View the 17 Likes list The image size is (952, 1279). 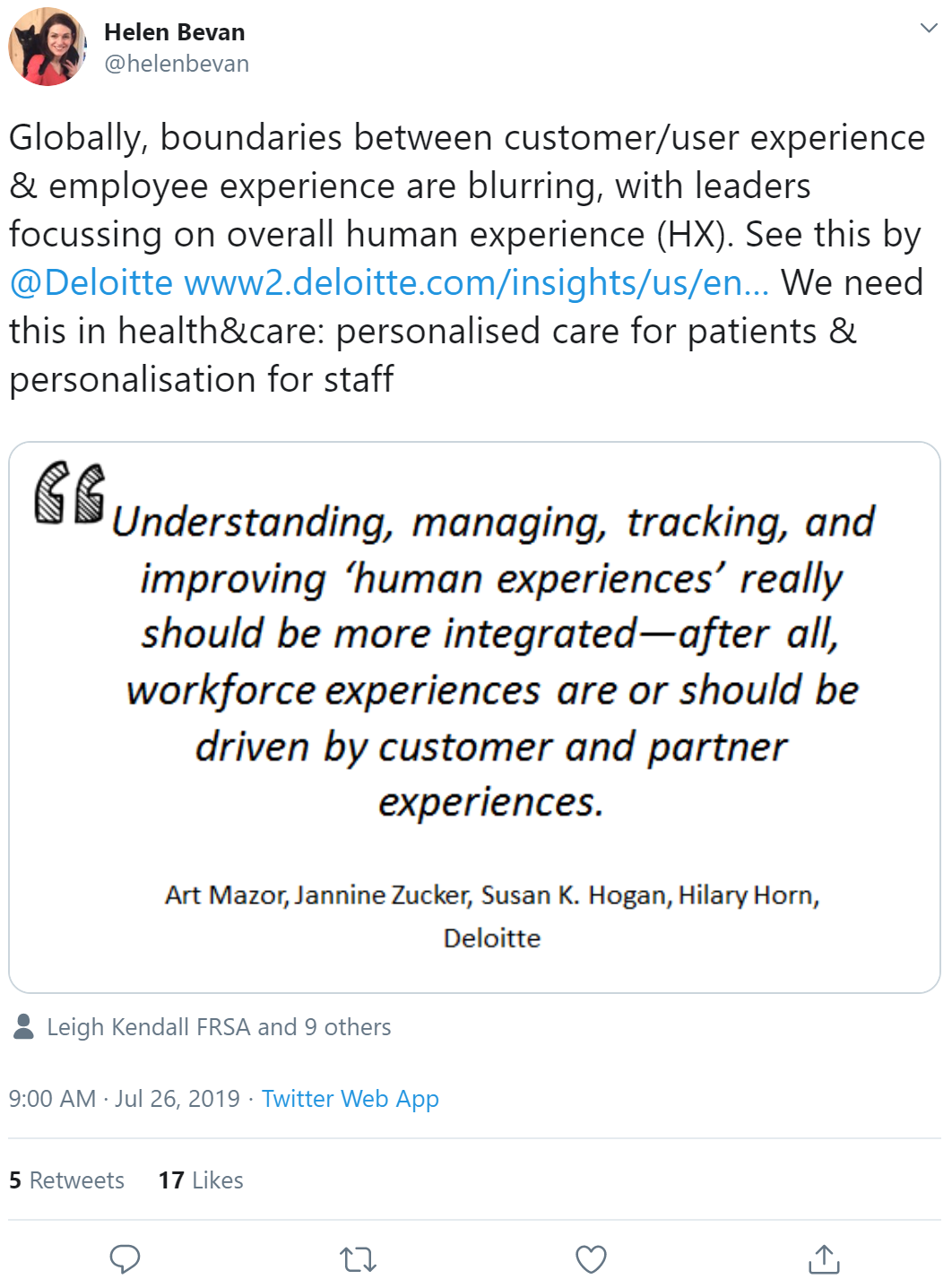[201, 1180]
